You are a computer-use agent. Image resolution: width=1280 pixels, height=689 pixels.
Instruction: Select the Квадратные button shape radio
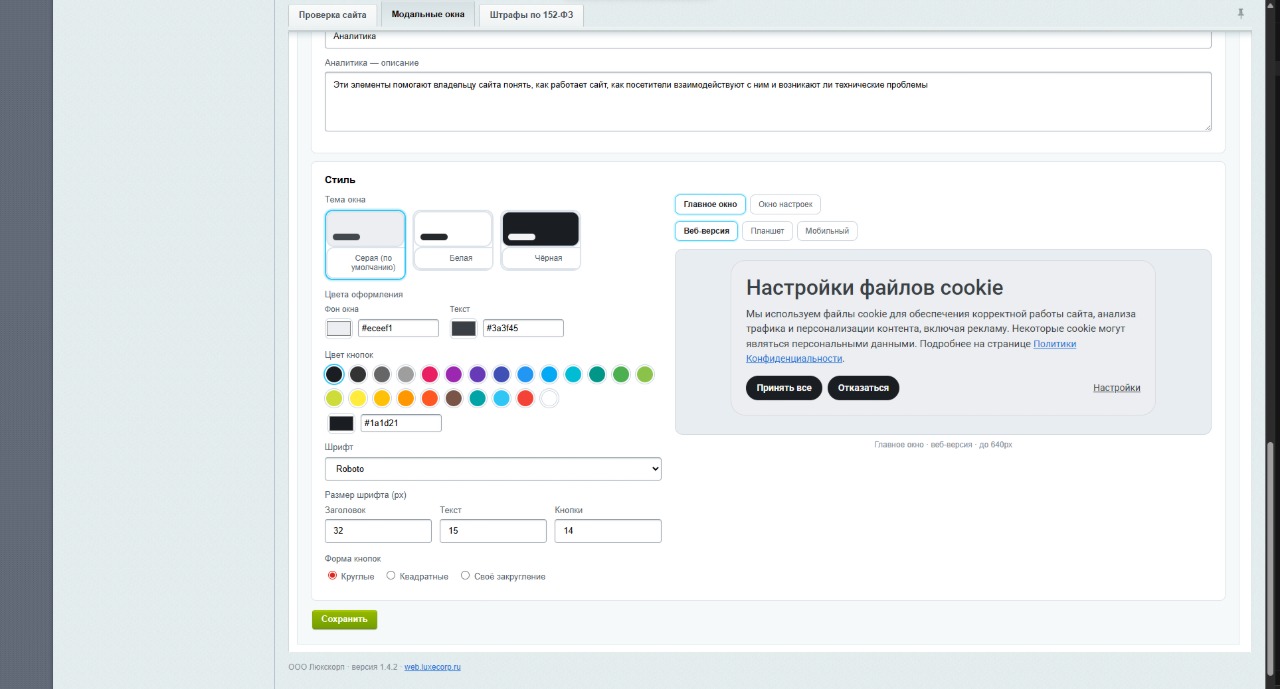click(391, 575)
